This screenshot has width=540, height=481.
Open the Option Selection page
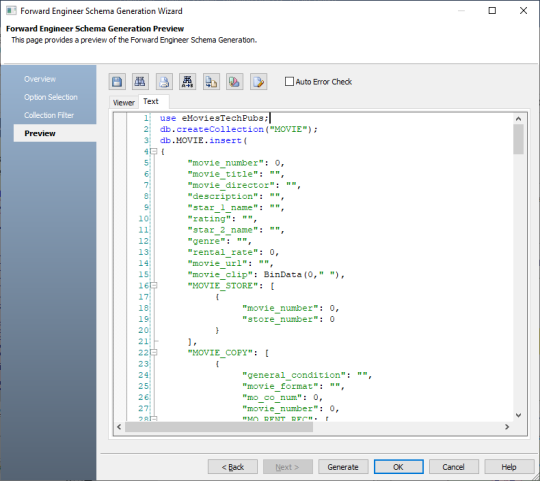point(51,97)
